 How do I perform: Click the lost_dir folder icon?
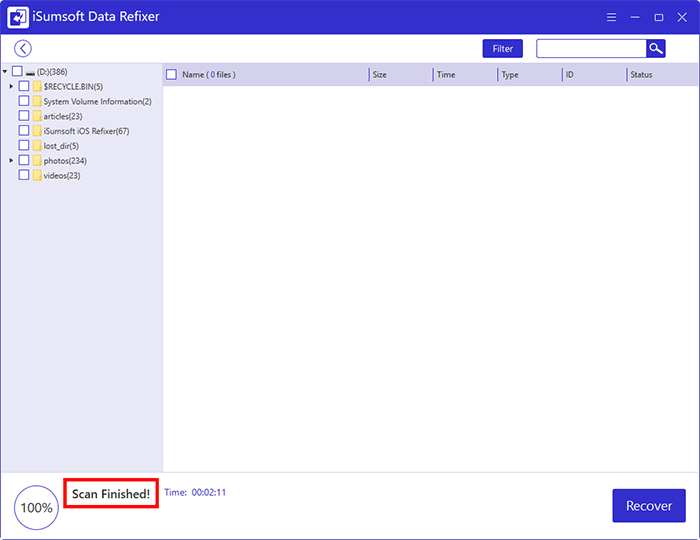[x=37, y=145]
